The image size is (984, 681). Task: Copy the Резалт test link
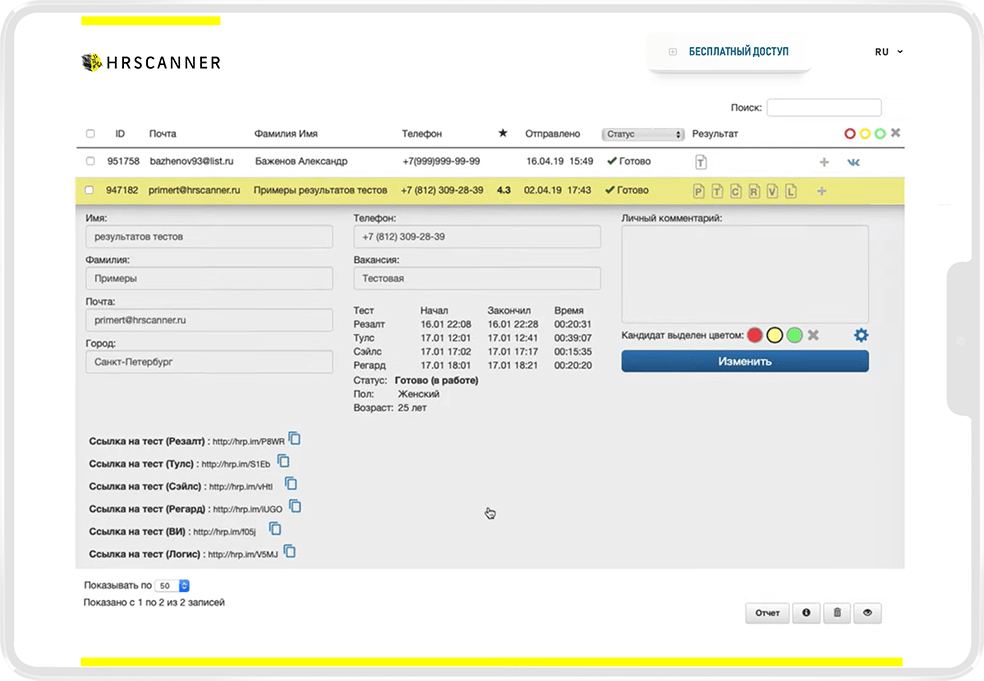[295, 439]
